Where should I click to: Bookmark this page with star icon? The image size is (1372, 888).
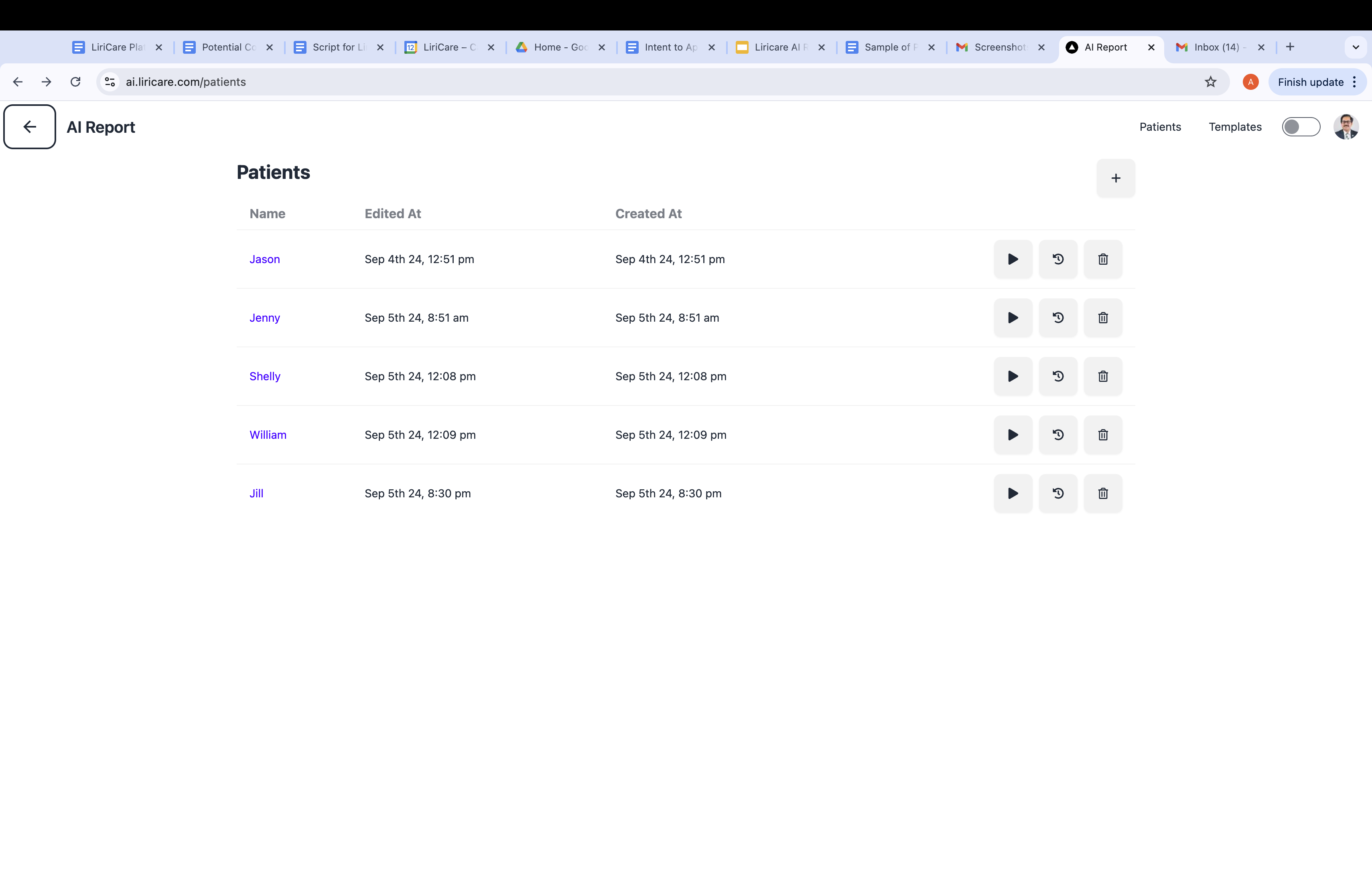(1210, 82)
